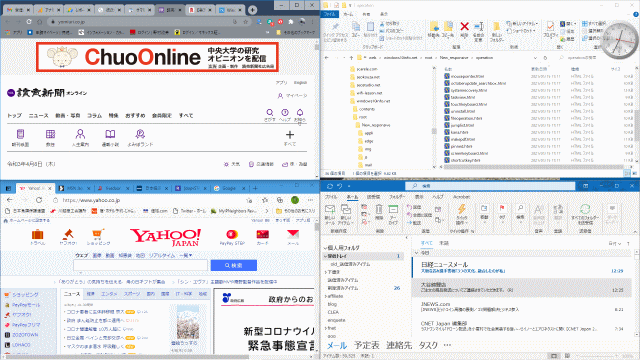
Task: Collapse the 今日 message group in Outlook
Action: tap(416, 253)
